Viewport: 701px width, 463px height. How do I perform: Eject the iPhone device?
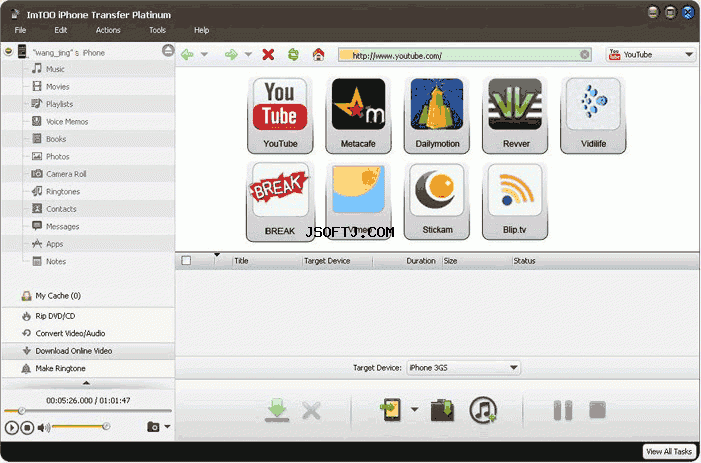click(x=168, y=51)
